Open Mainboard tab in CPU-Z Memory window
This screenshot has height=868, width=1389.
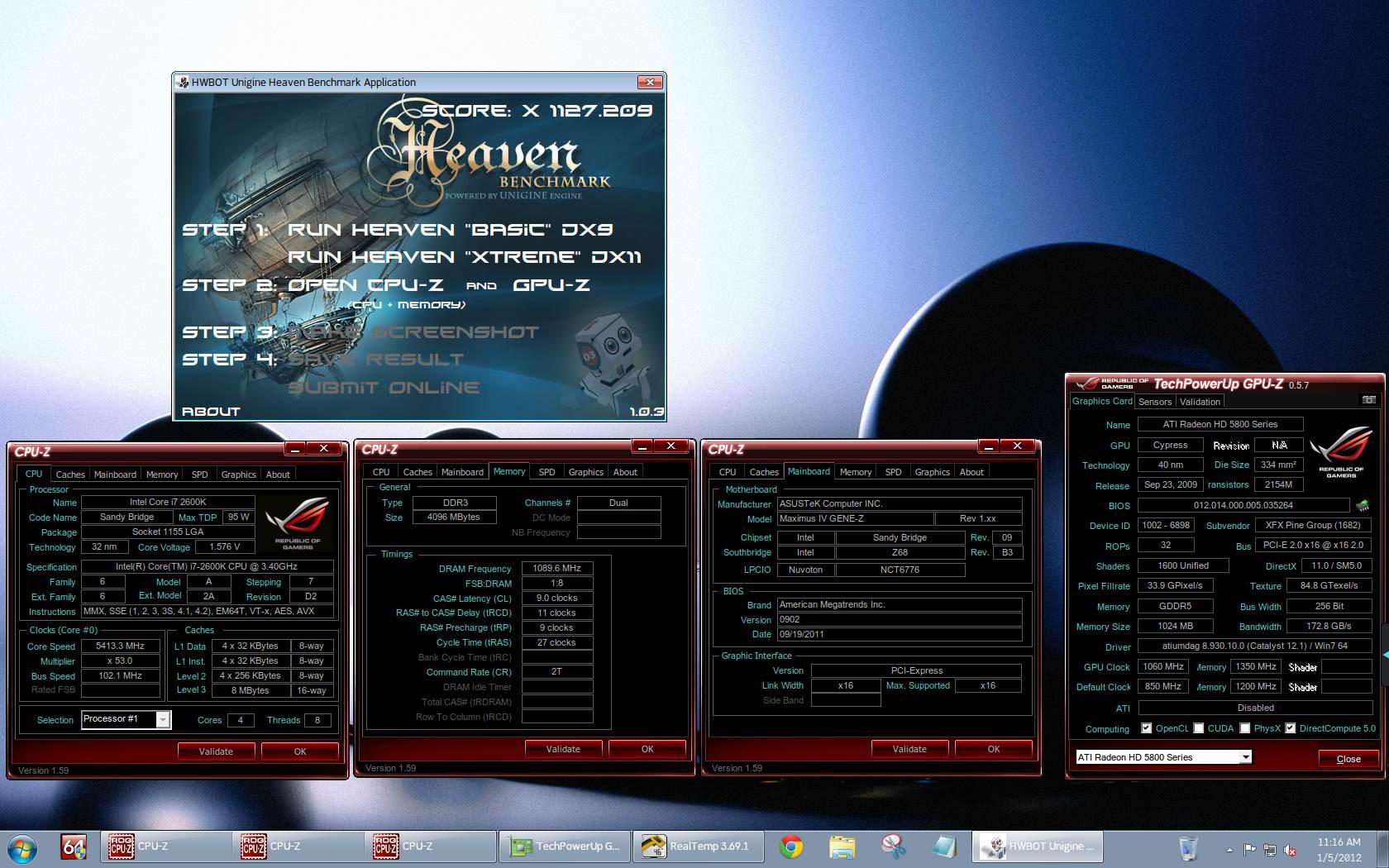click(462, 472)
